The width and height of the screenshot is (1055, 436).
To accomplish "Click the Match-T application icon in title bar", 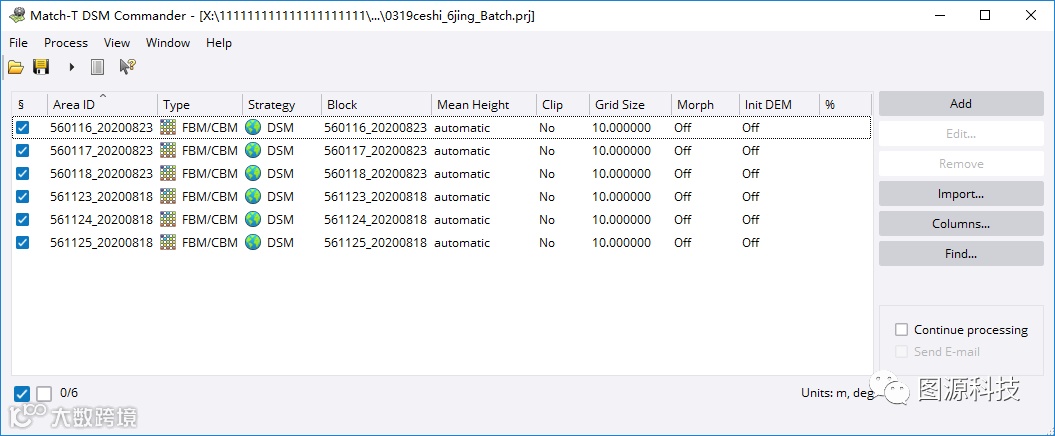I will coord(17,15).
